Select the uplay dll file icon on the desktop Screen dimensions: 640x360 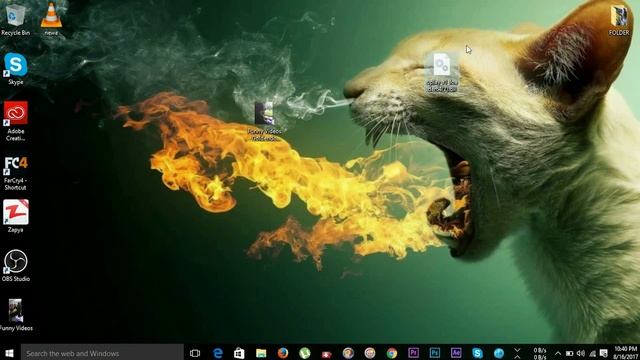(442, 72)
